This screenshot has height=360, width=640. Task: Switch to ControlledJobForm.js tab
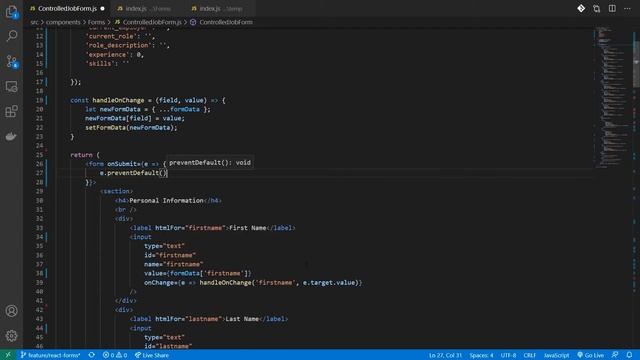(x=68, y=8)
